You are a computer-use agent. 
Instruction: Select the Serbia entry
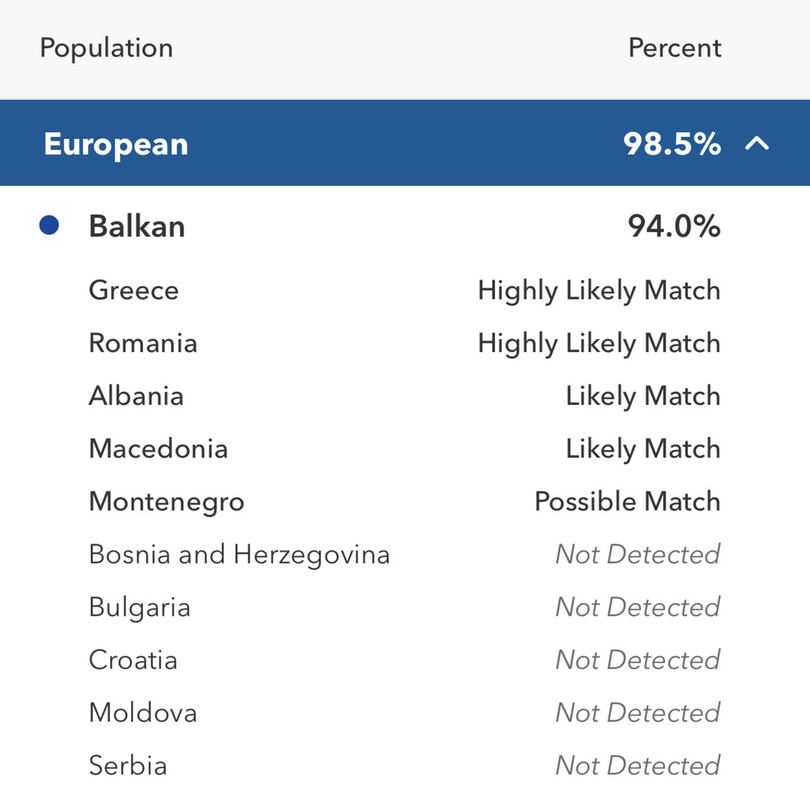tap(405, 765)
